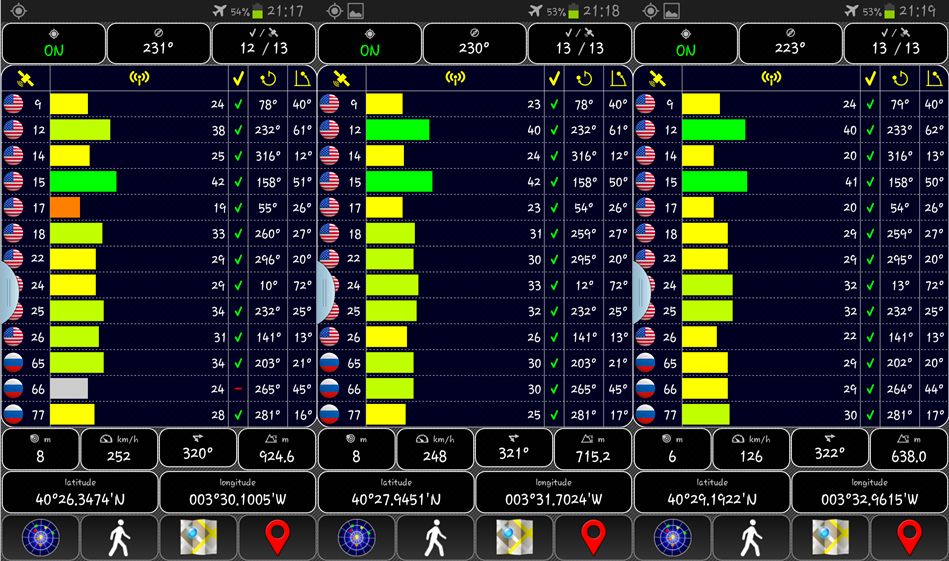Tap the 12 / 13 satellites count tile
Viewport: 949px width, 561px height.
click(263, 43)
